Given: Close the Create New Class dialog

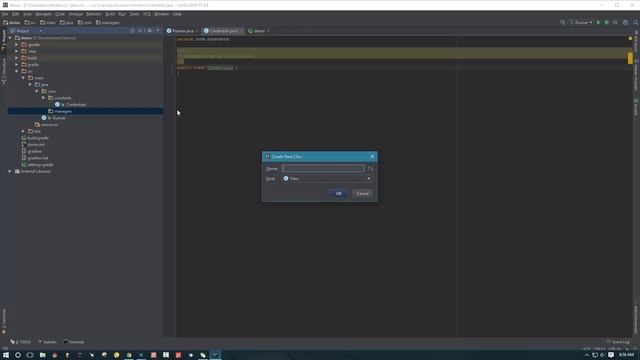Looking at the screenshot, I should point(372,156).
